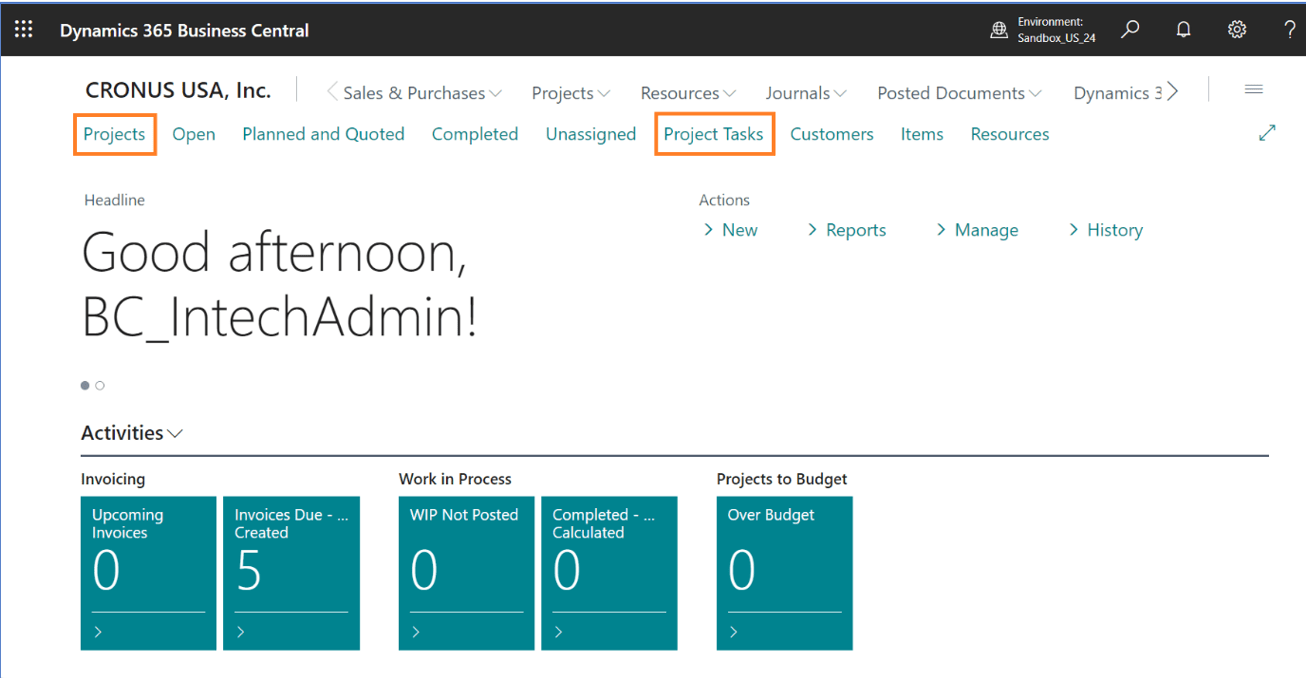The height and width of the screenshot is (678, 1306).
Task: Open the Unassigned projects list
Action: (x=591, y=134)
